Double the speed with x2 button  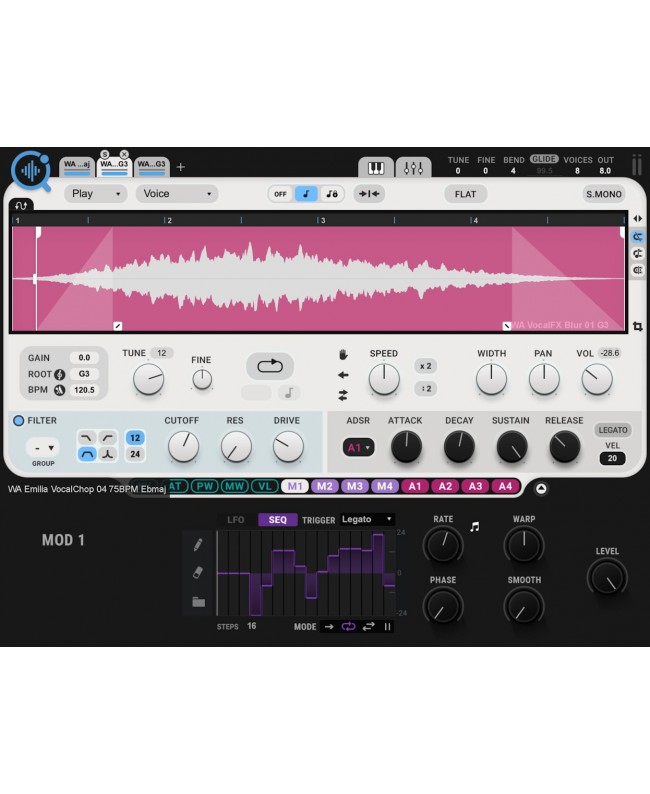pyautogui.click(x=426, y=366)
